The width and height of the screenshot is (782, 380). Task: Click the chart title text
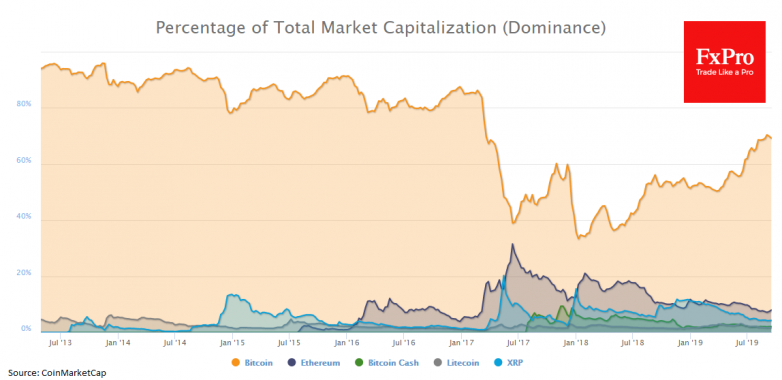click(381, 28)
